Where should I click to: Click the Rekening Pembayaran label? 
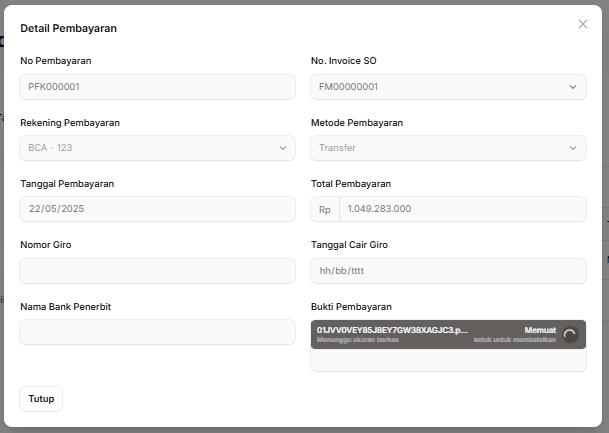click(x=70, y=123)
